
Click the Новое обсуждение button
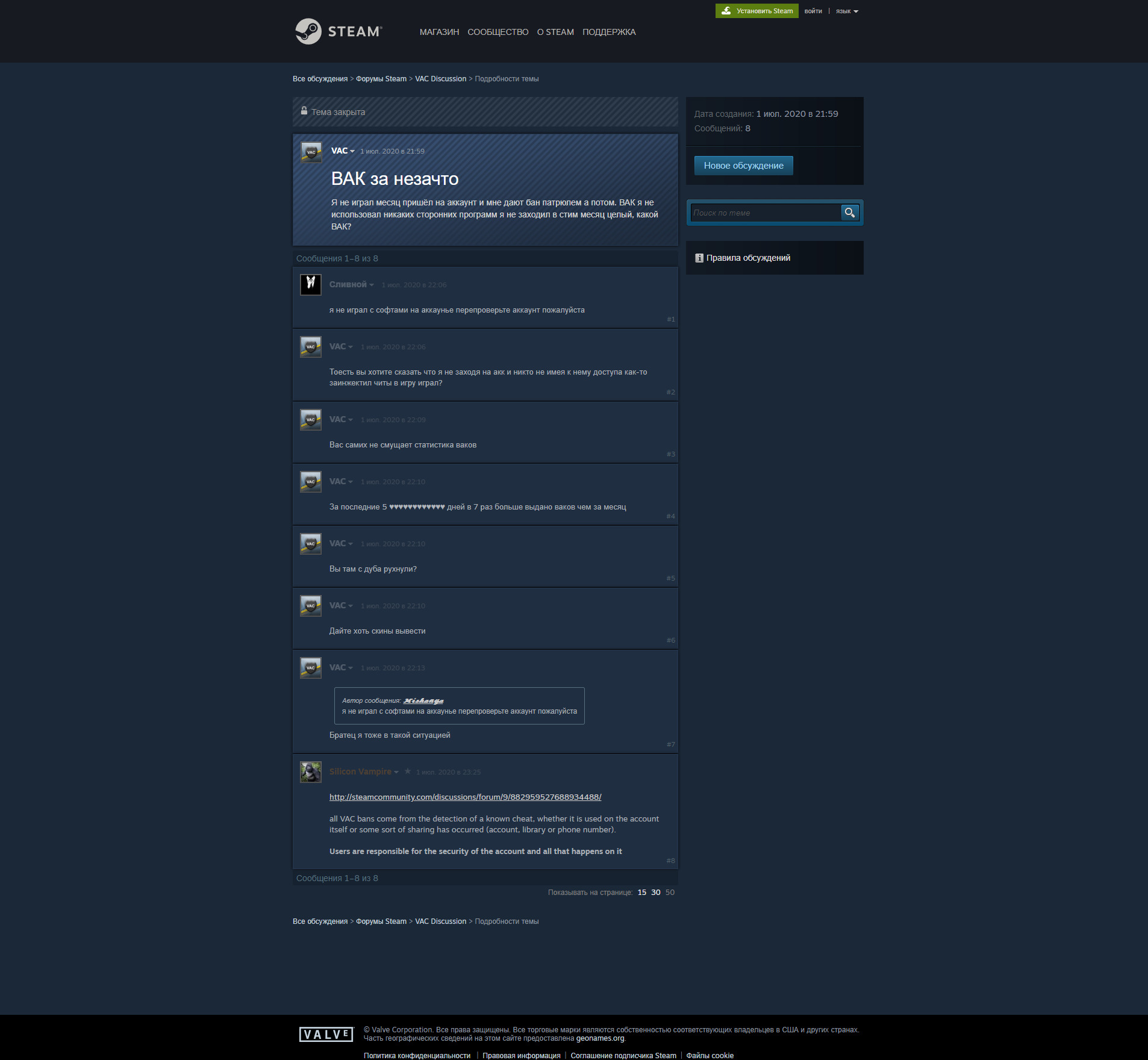point(744,166)
